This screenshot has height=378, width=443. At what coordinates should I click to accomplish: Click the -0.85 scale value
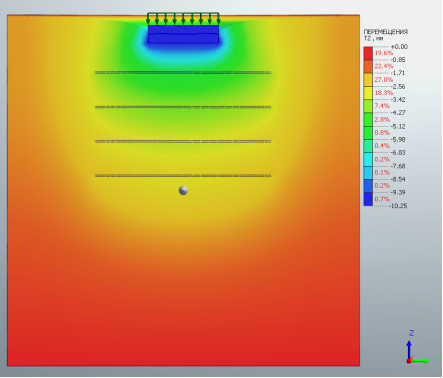click(x=398, y=60)
